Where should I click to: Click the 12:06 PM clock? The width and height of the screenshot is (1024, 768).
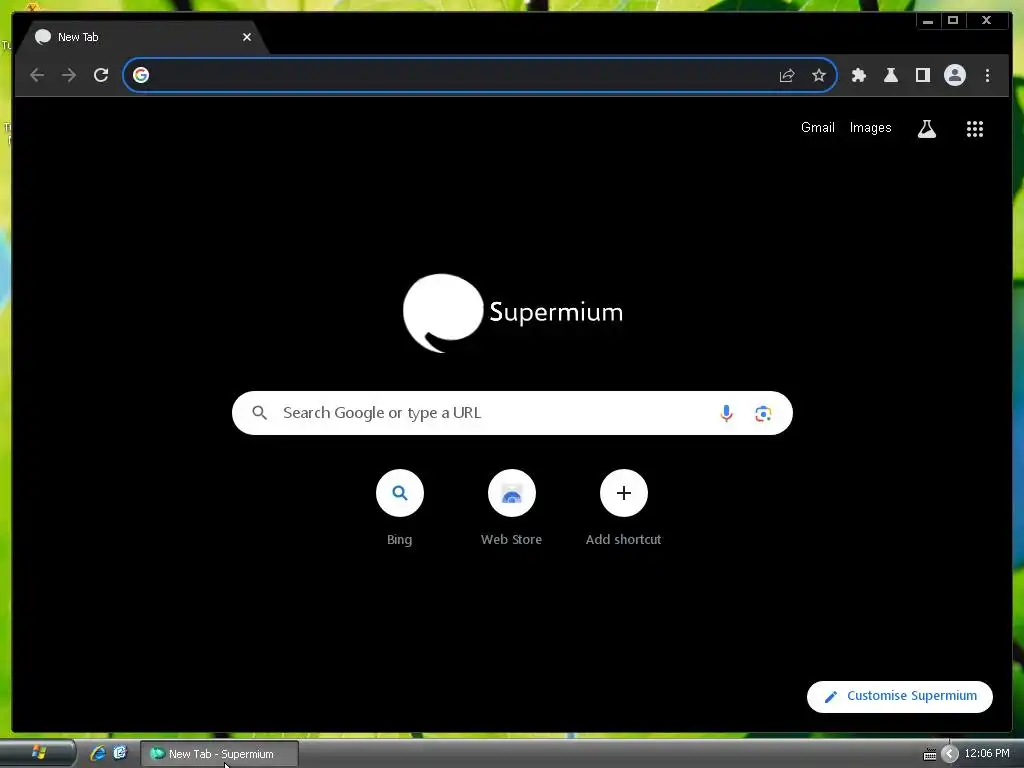(x=987, y=754)
